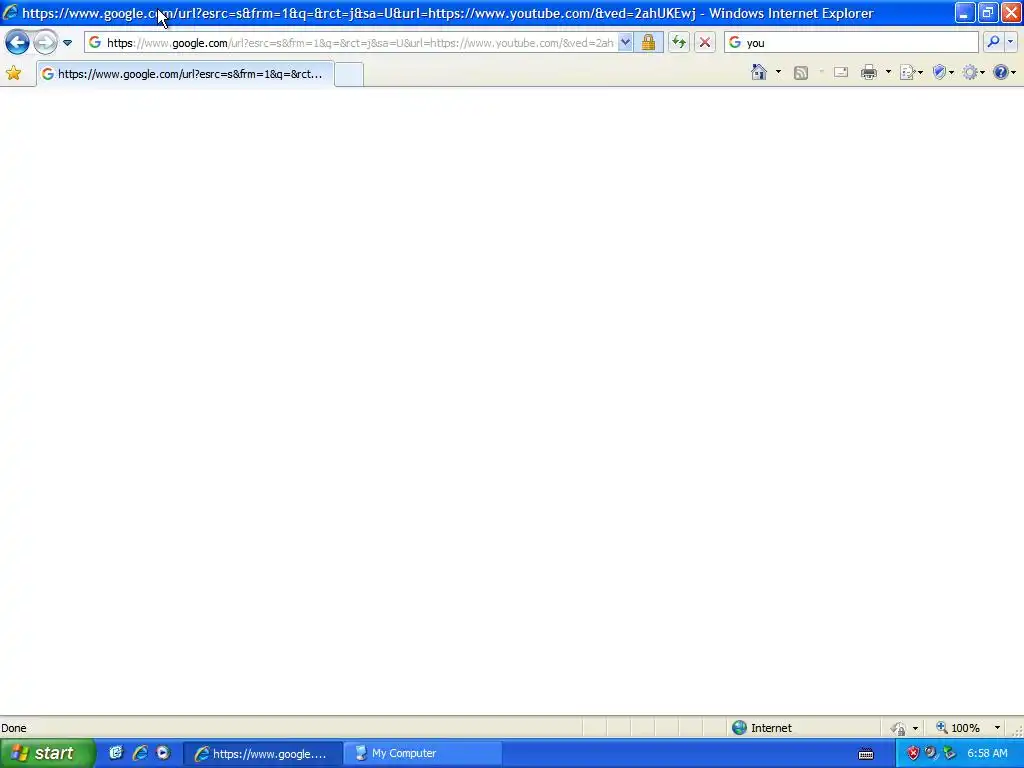1024x768 pixels.
Task: Open the Help question mark menu
Action: click(1004, 72)
